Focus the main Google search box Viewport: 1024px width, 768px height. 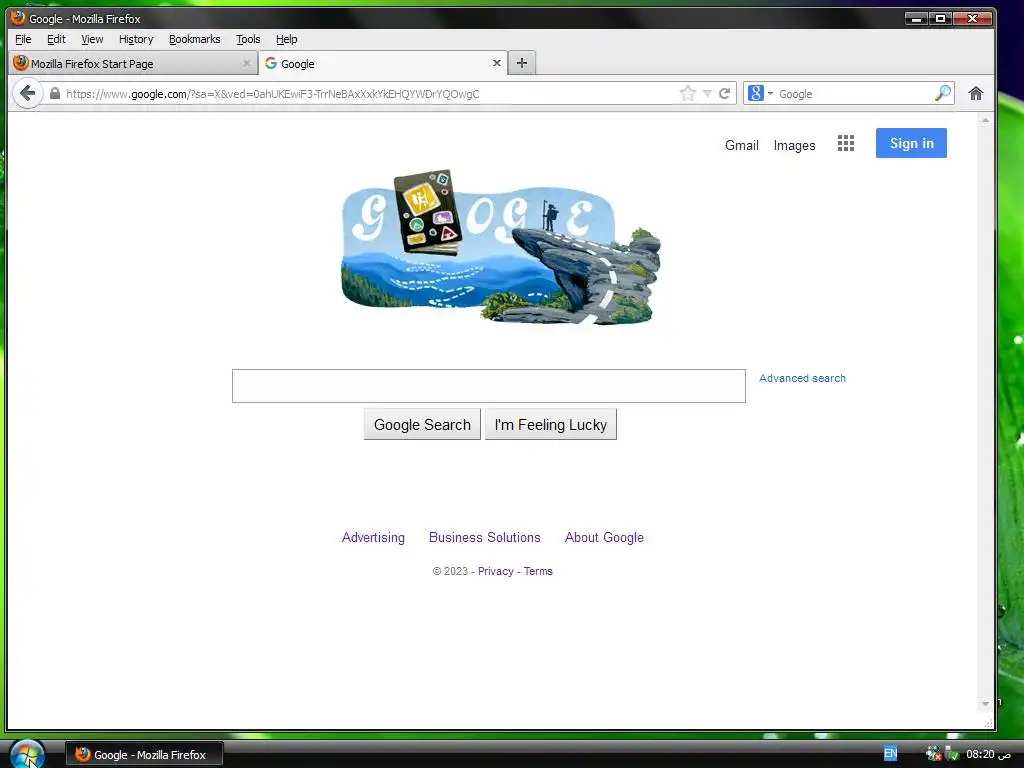tap(488, 386)
